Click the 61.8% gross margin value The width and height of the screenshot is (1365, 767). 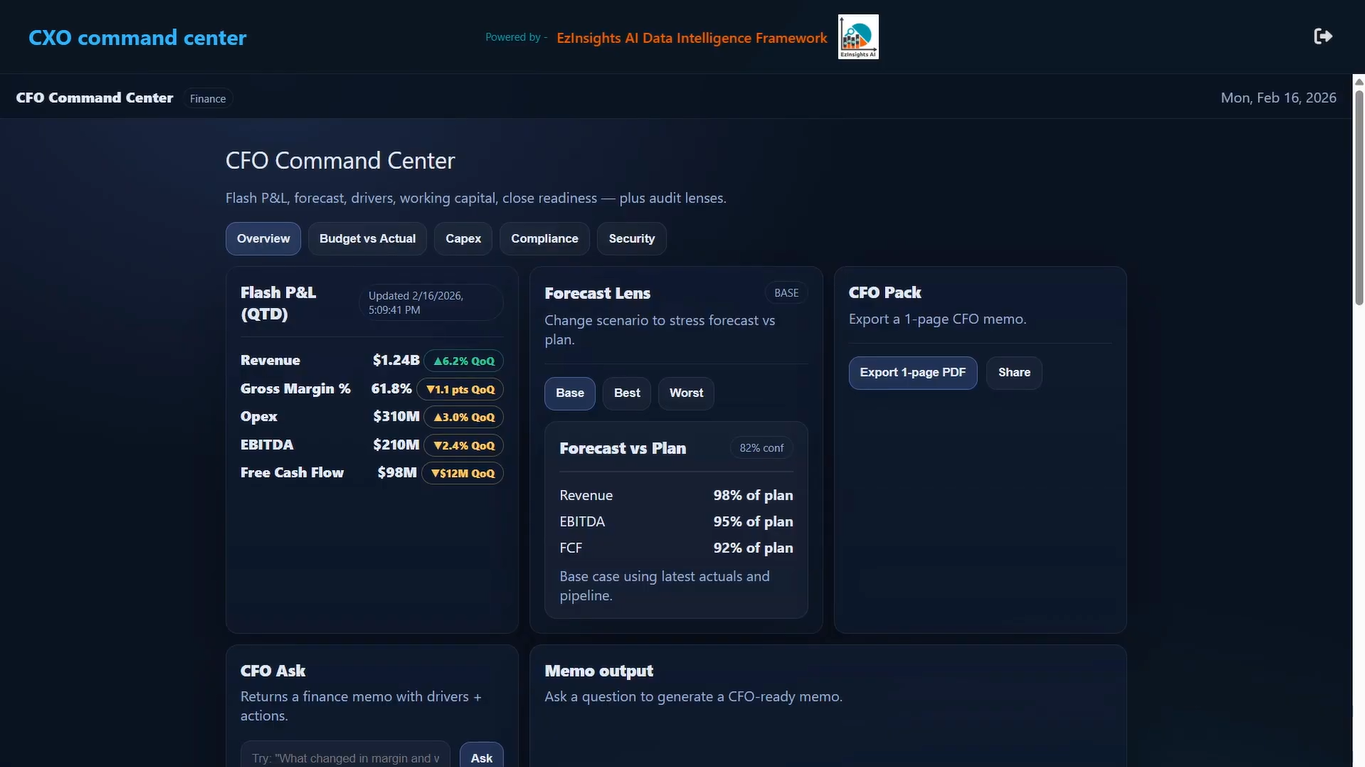392,388
